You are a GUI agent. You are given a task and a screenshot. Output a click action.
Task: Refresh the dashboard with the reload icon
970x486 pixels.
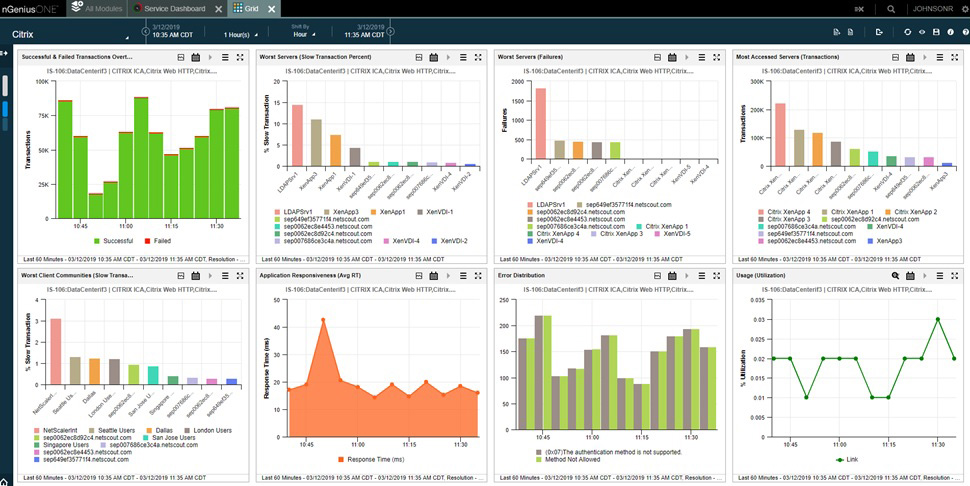[x=907, y=32]
